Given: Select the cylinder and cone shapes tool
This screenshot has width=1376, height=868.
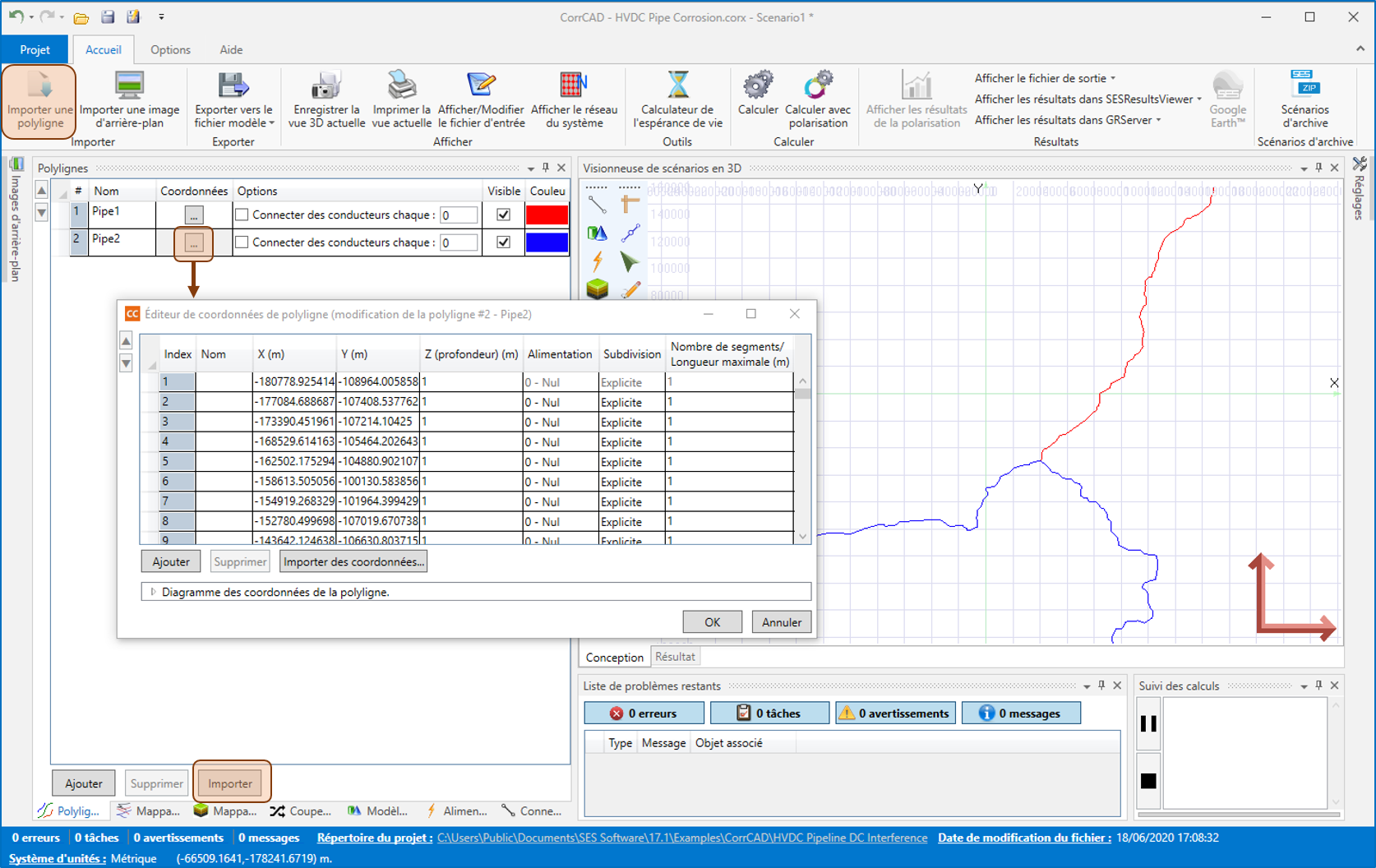Looking at the screenshot, I should (x=598, y=233).
